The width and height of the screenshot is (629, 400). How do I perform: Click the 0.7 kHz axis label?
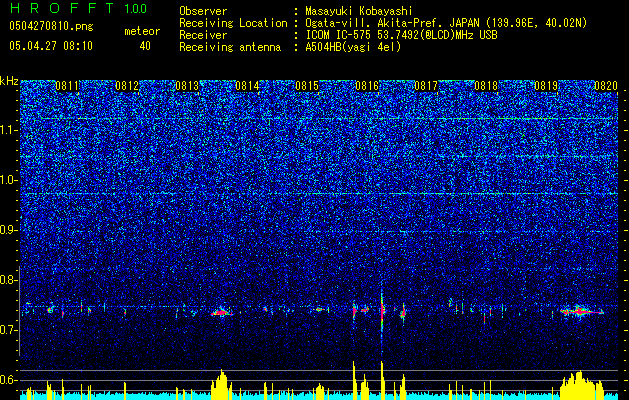click(9, 330)
